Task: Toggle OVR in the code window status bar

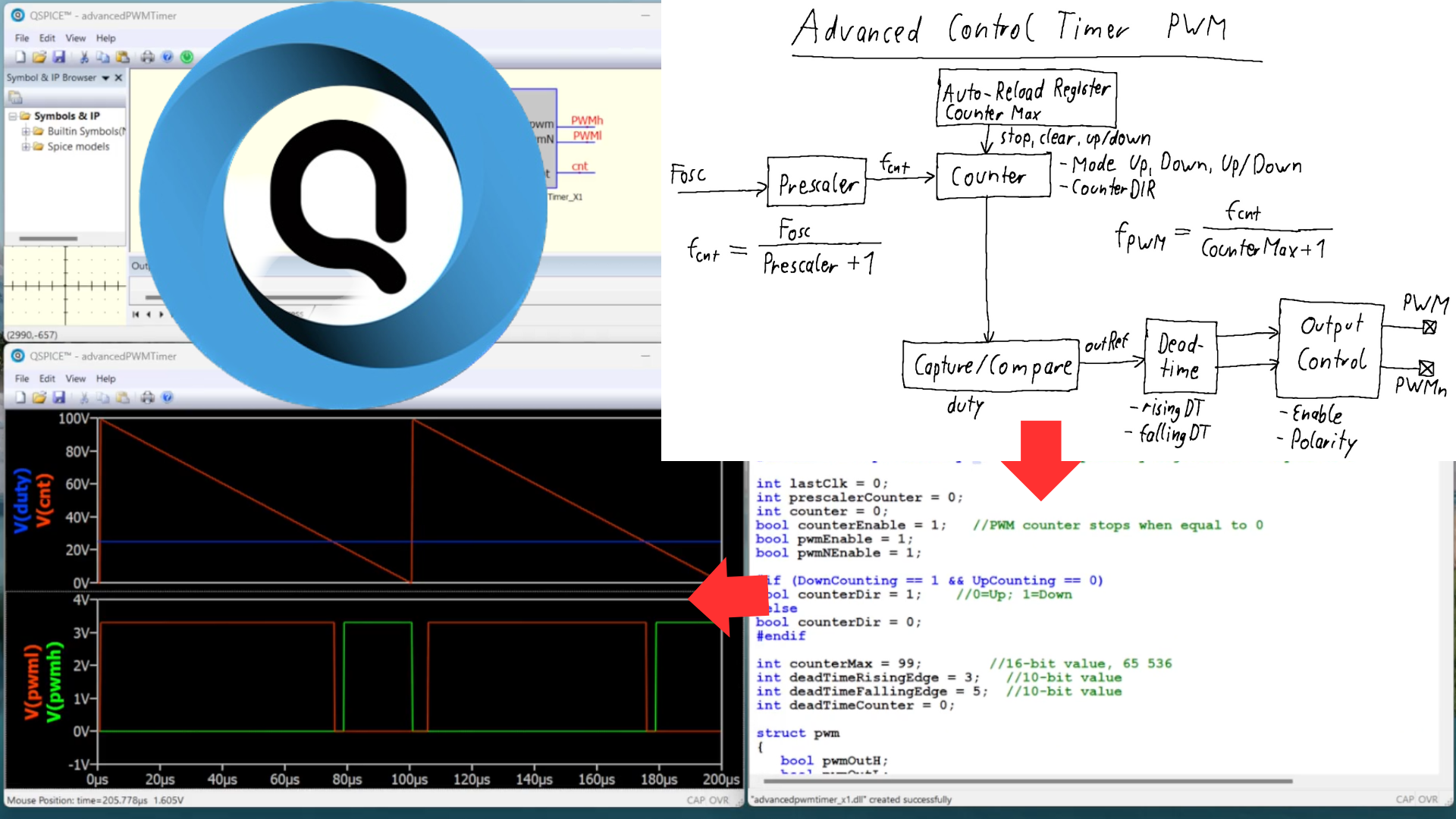Action: [1429, 799]
